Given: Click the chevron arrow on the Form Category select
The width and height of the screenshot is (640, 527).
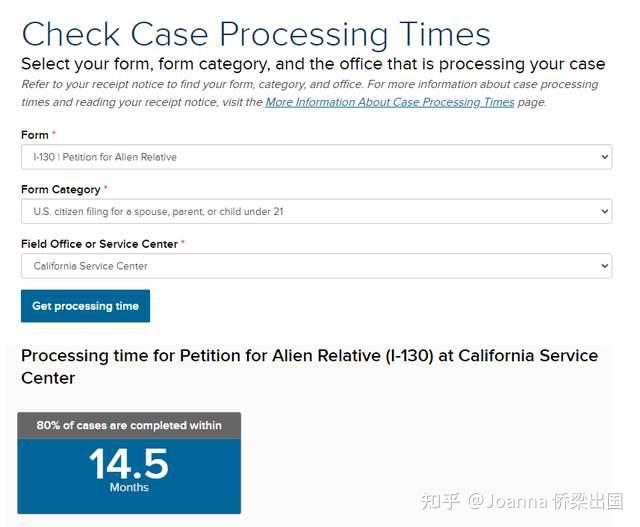Looking at the screenshot, I should [x=604, y=211].
